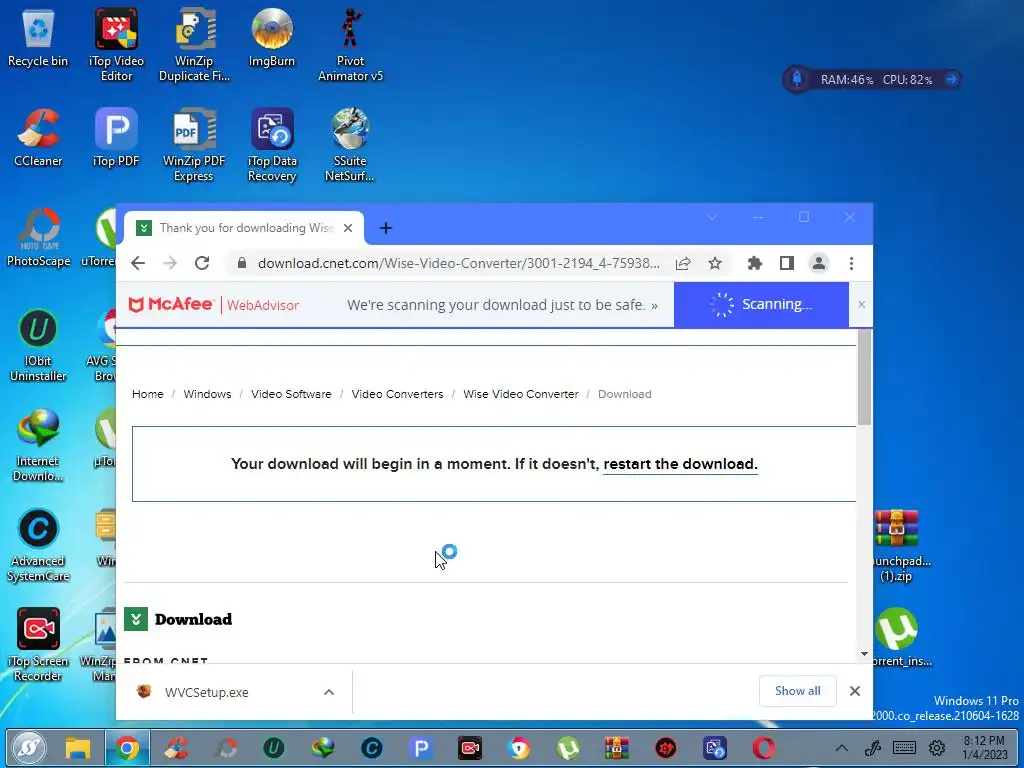This screenshot has width=1024, height=768.
Task: Go to Home breadcrumb
Action: coord(148,394)
